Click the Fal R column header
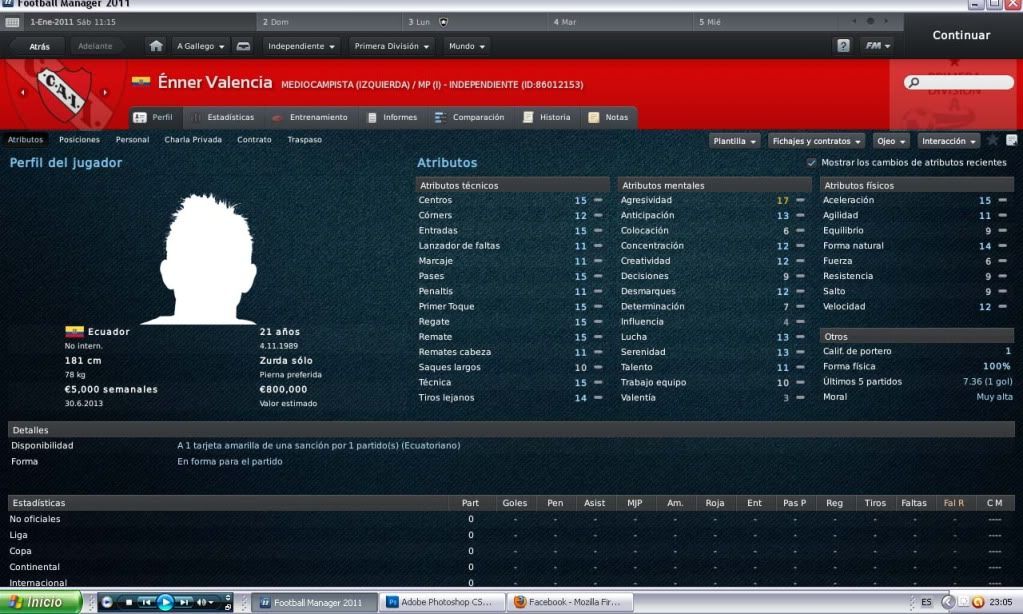The height and width of the screenshot is (614, 1023). pyautogui.click(x=954, y=503)
